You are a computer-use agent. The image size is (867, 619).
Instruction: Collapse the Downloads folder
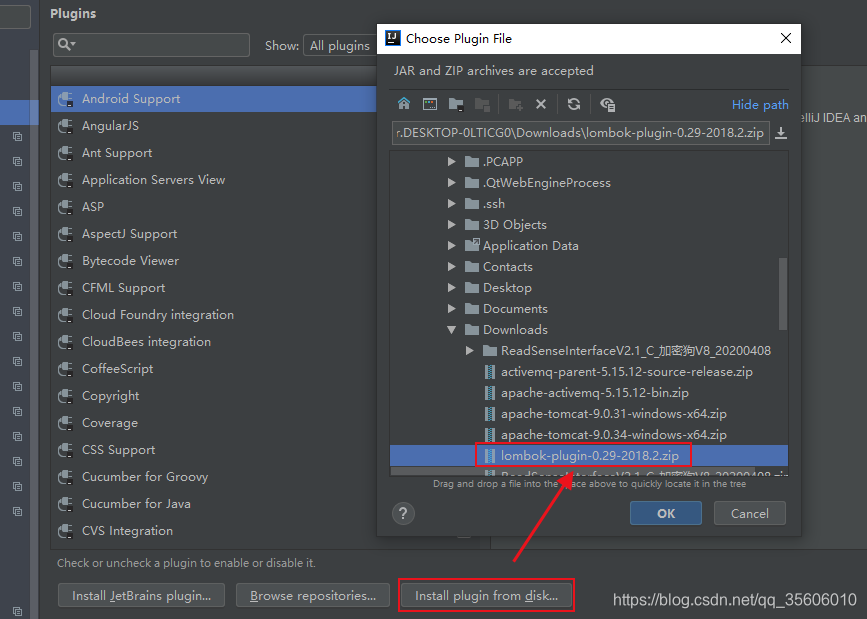452,330
